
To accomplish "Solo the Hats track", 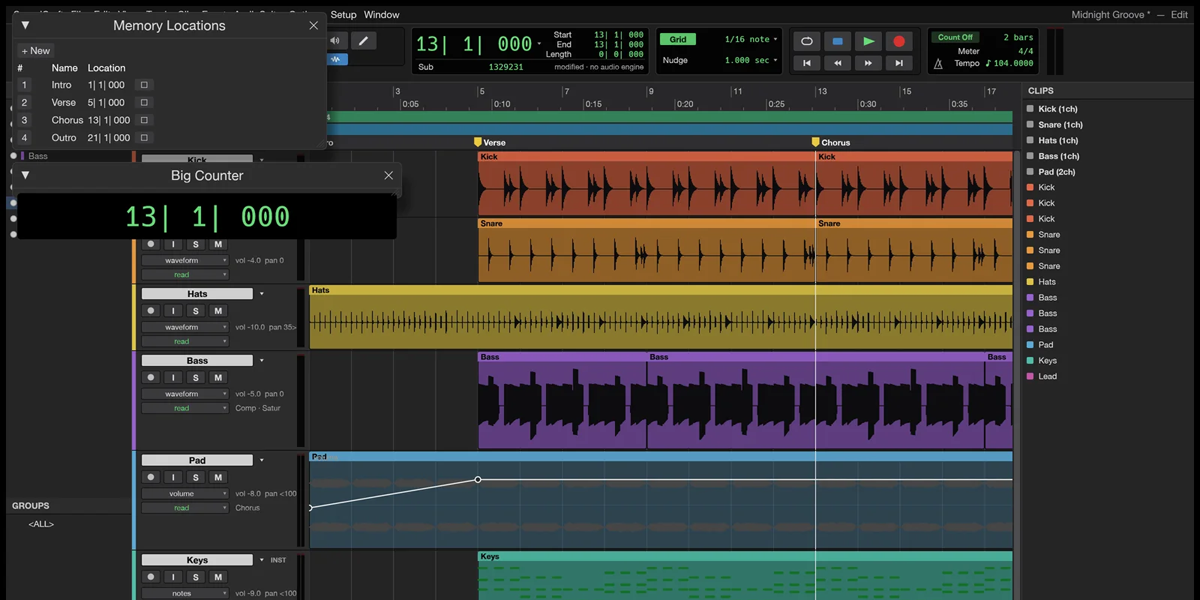I will [196, 311].
